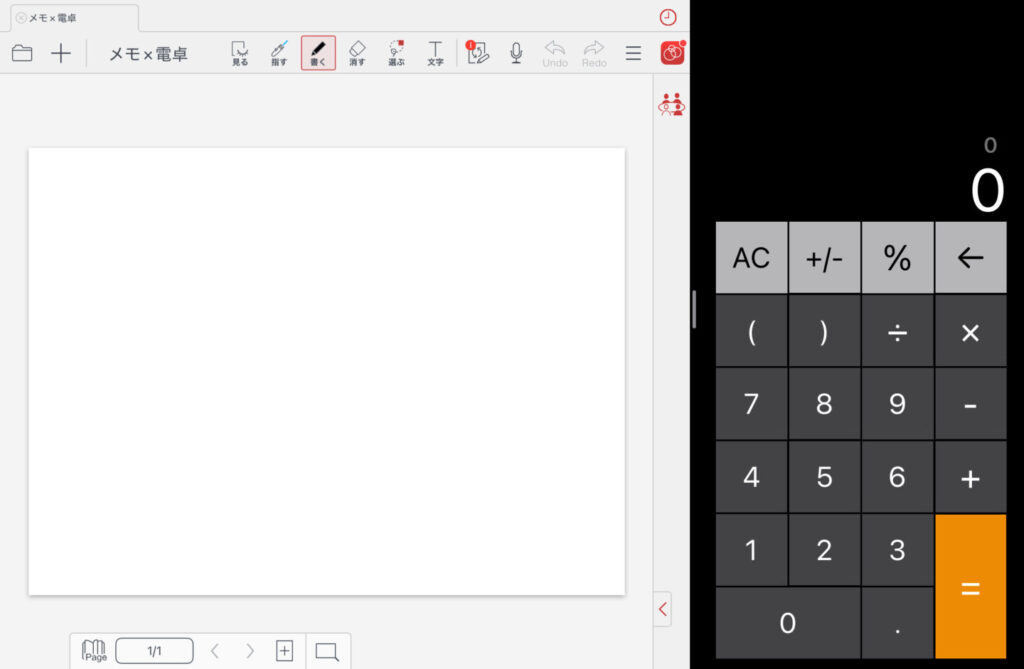Select the 選ぶ lasso selection tool
Image resolution: width=1024 pixels, height=669 pixels.
coord(396,53)
